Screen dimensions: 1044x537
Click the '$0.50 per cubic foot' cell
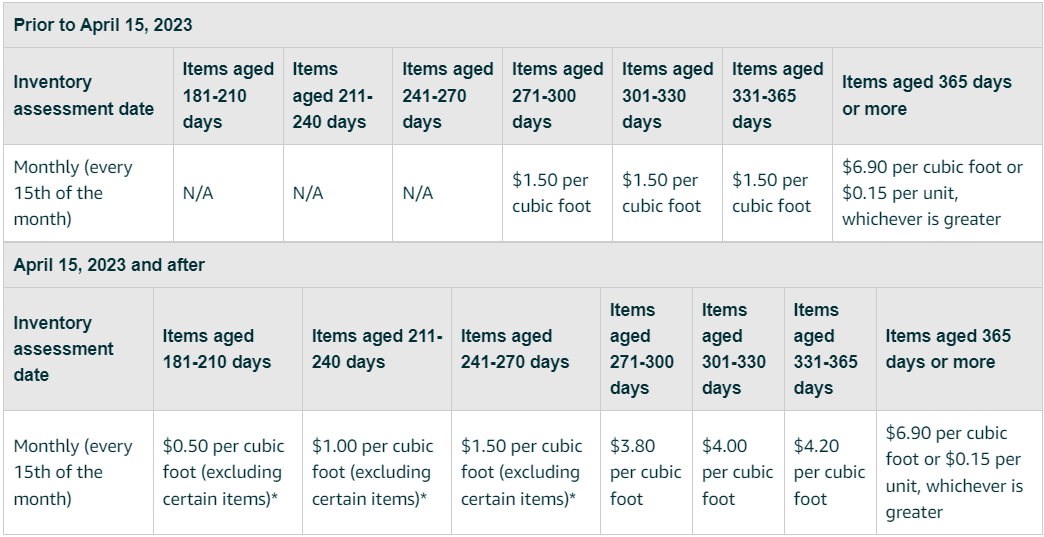click(x=224, y=472)
